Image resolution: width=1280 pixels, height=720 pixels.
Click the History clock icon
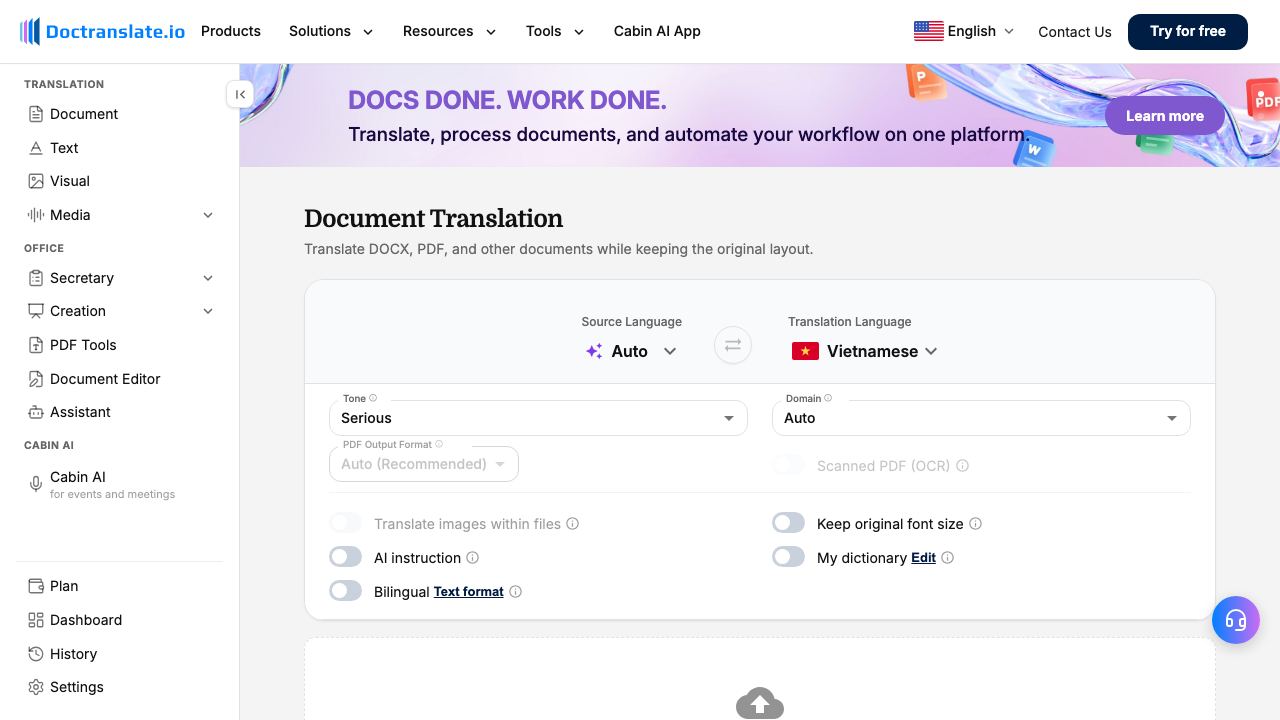pos(36,654)
